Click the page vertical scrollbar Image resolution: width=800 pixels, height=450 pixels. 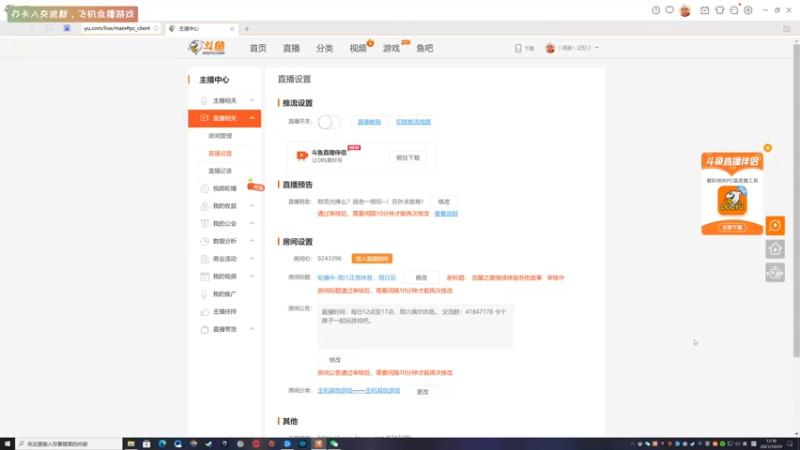796,202
